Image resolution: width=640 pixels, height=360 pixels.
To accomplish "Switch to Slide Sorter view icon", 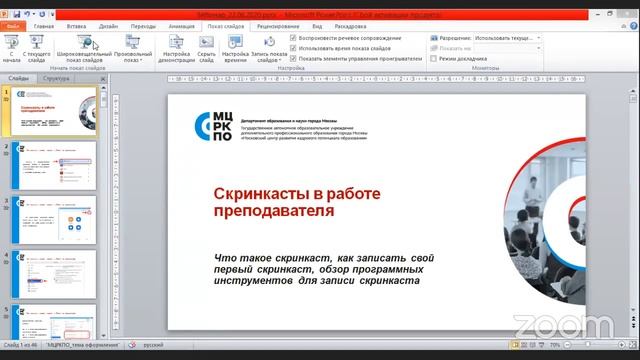I will pos(524,345).
